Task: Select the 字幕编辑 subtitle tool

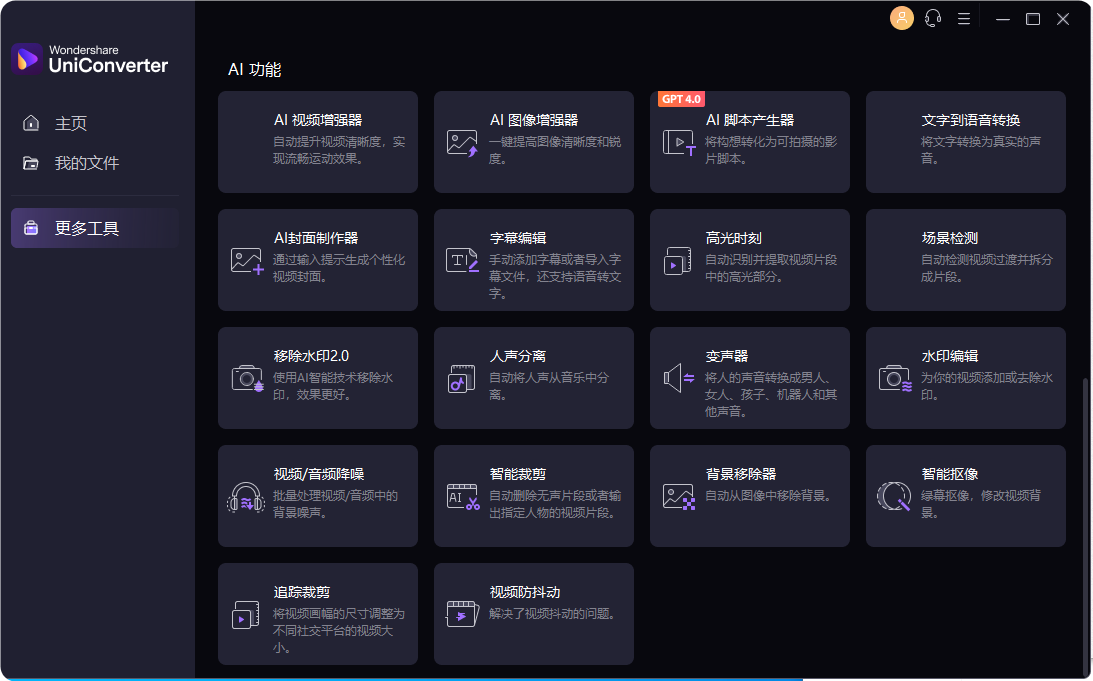Action: tap(533, 260)
